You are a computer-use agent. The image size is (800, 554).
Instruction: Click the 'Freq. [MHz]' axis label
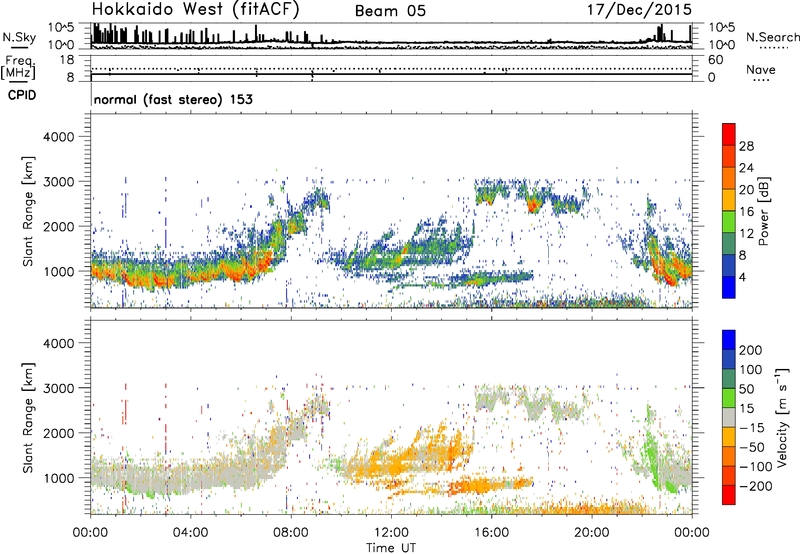tap(18, 68)
